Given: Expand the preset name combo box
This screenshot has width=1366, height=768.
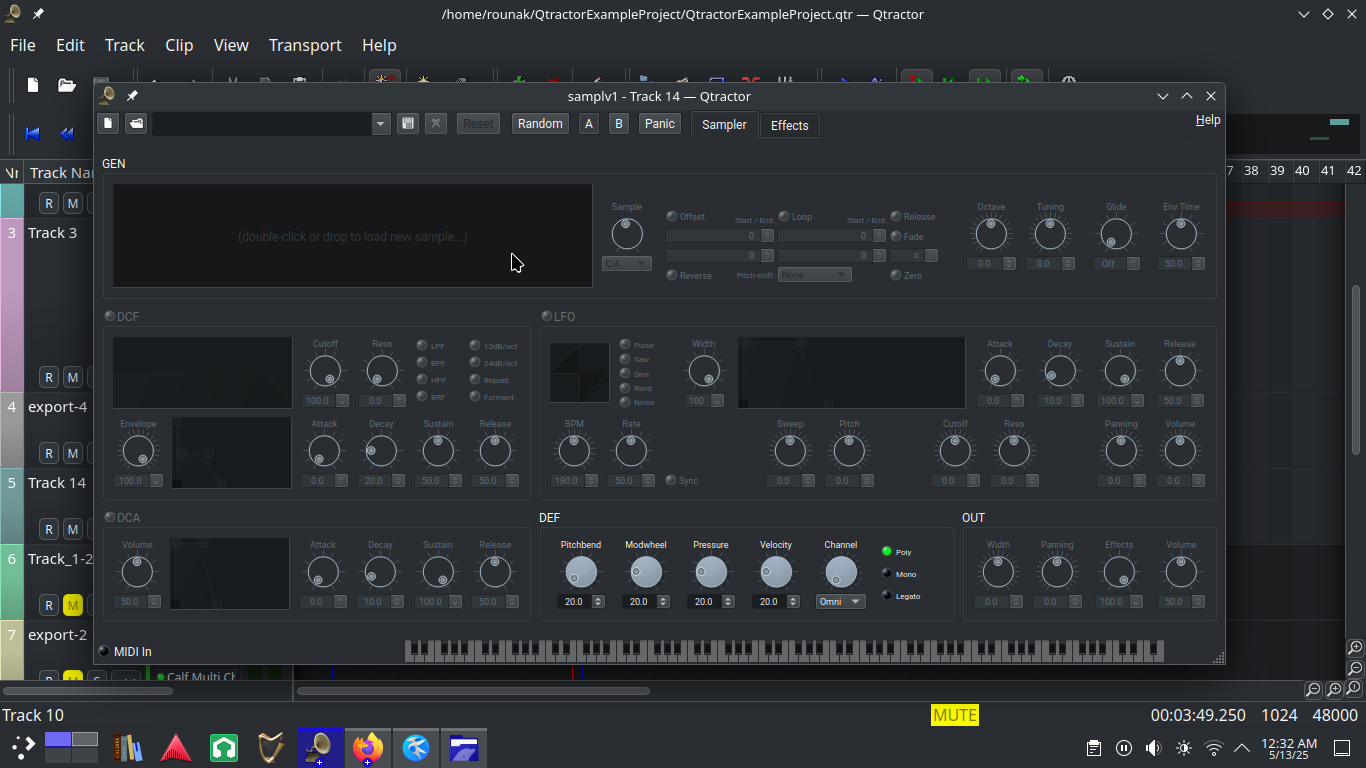Looking at the screenshot, I should click(380, 123).
